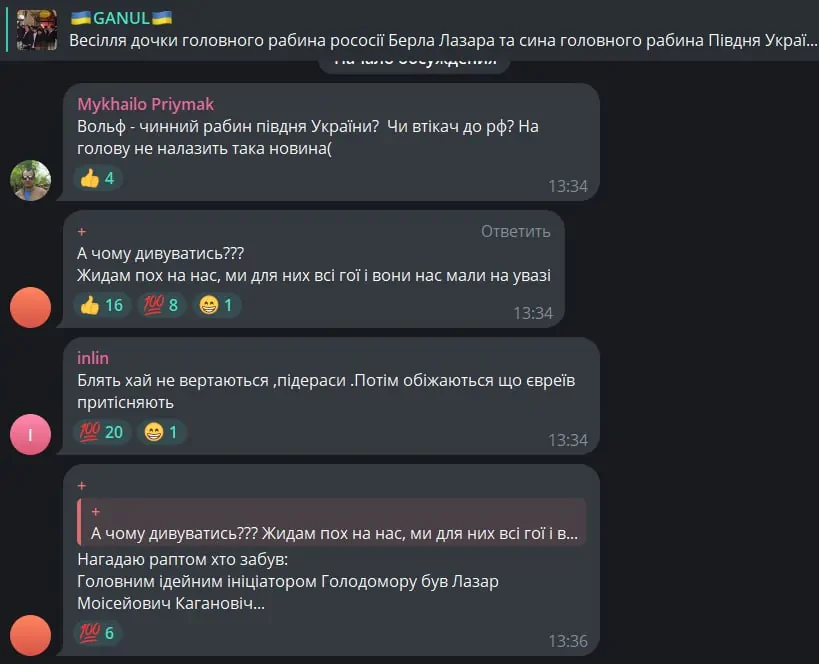Click the '+' sender name on the 13:36 message
The width and height of the screenshot is (819, 664).
click(81, 486)
